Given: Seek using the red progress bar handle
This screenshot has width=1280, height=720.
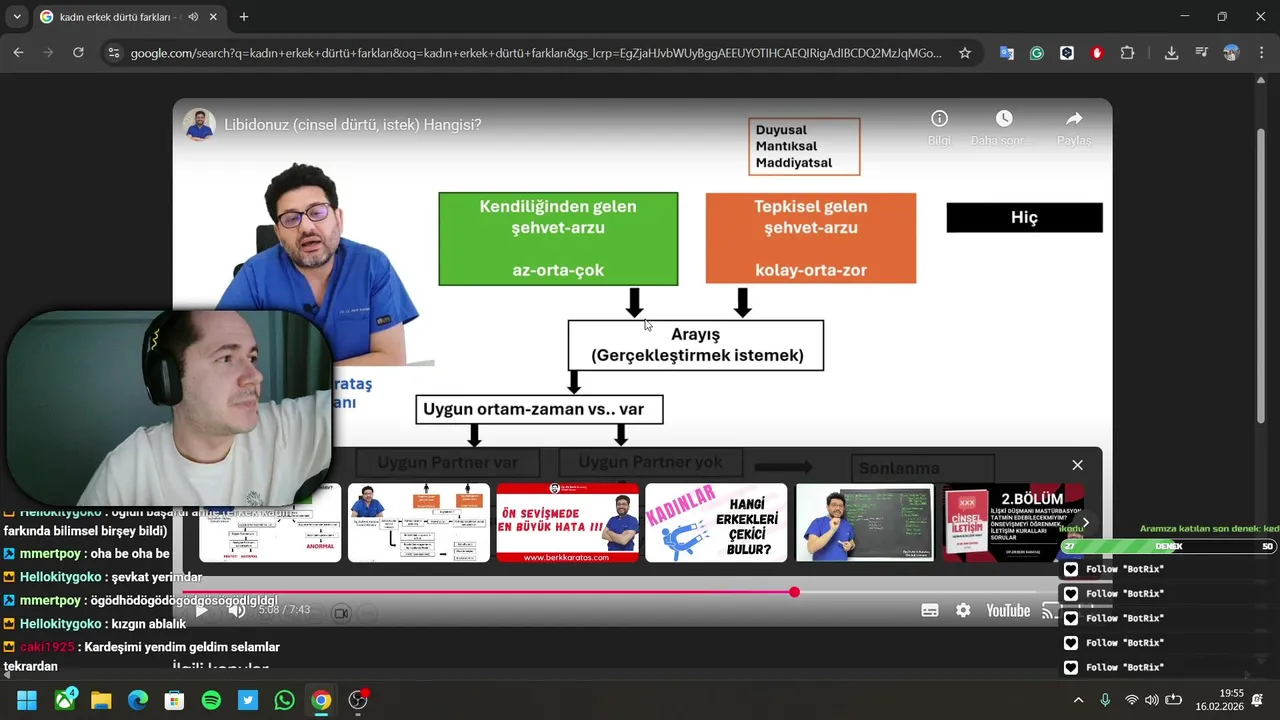Looking at the screenshot, I should (x=794, y=592).
